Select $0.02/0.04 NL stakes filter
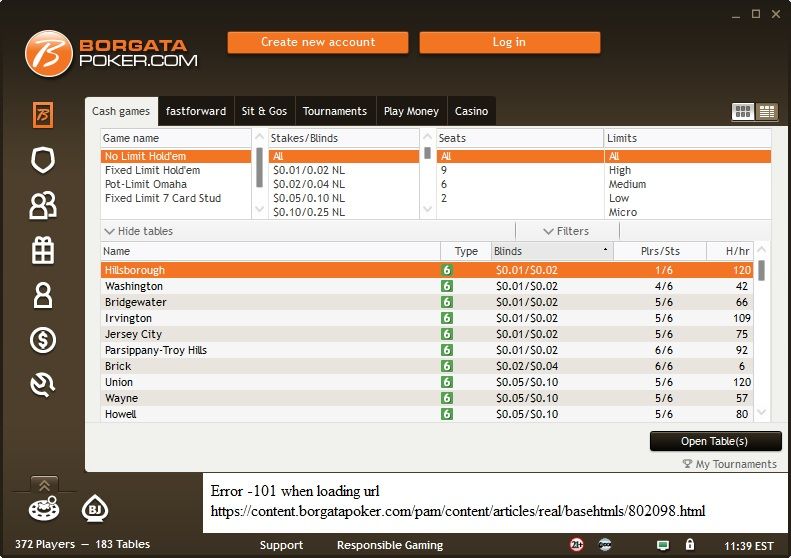The height and width of the screenshot is (558, 791). (344, 185)
